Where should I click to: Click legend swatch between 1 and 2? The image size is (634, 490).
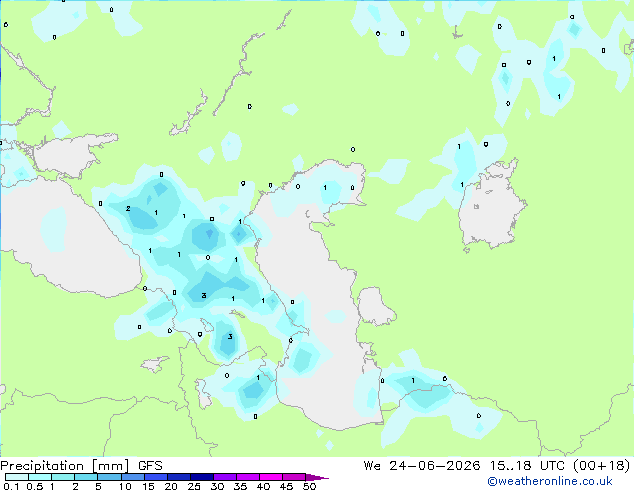point(63,477)
